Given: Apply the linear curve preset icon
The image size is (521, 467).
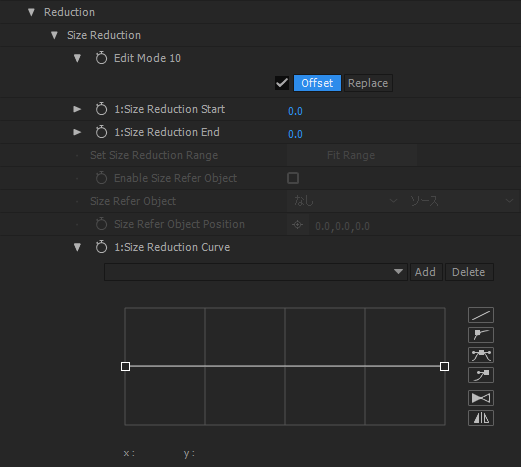Looking at the screenshot, I should point(481,315).
